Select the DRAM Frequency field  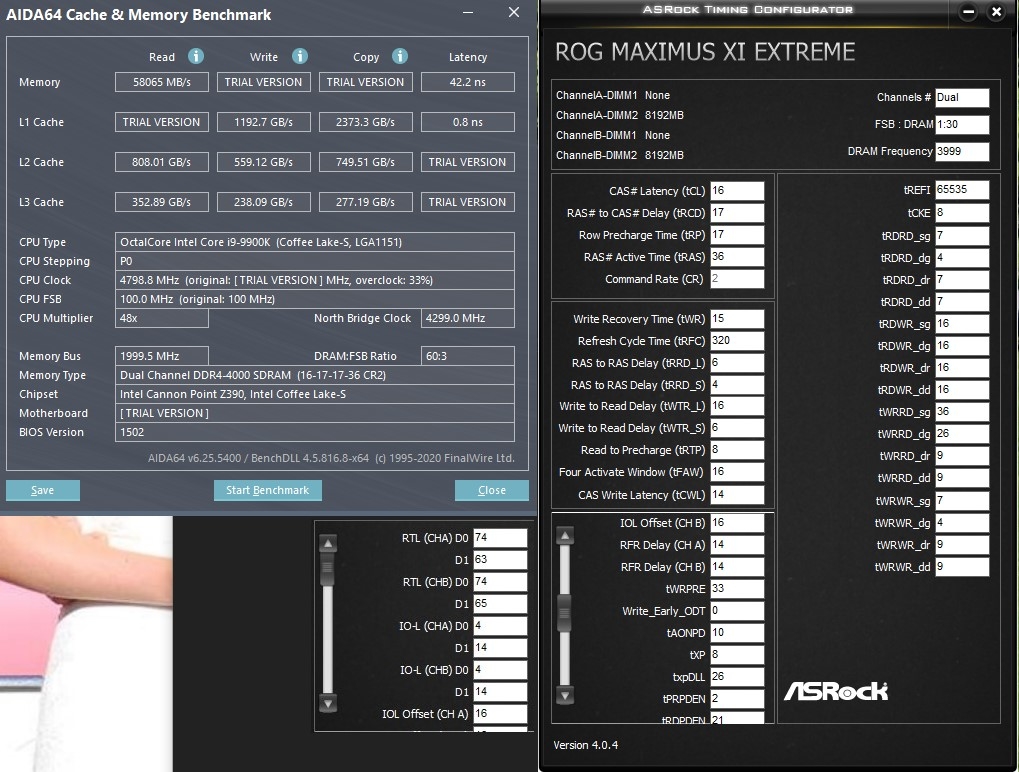pos(962,151)
